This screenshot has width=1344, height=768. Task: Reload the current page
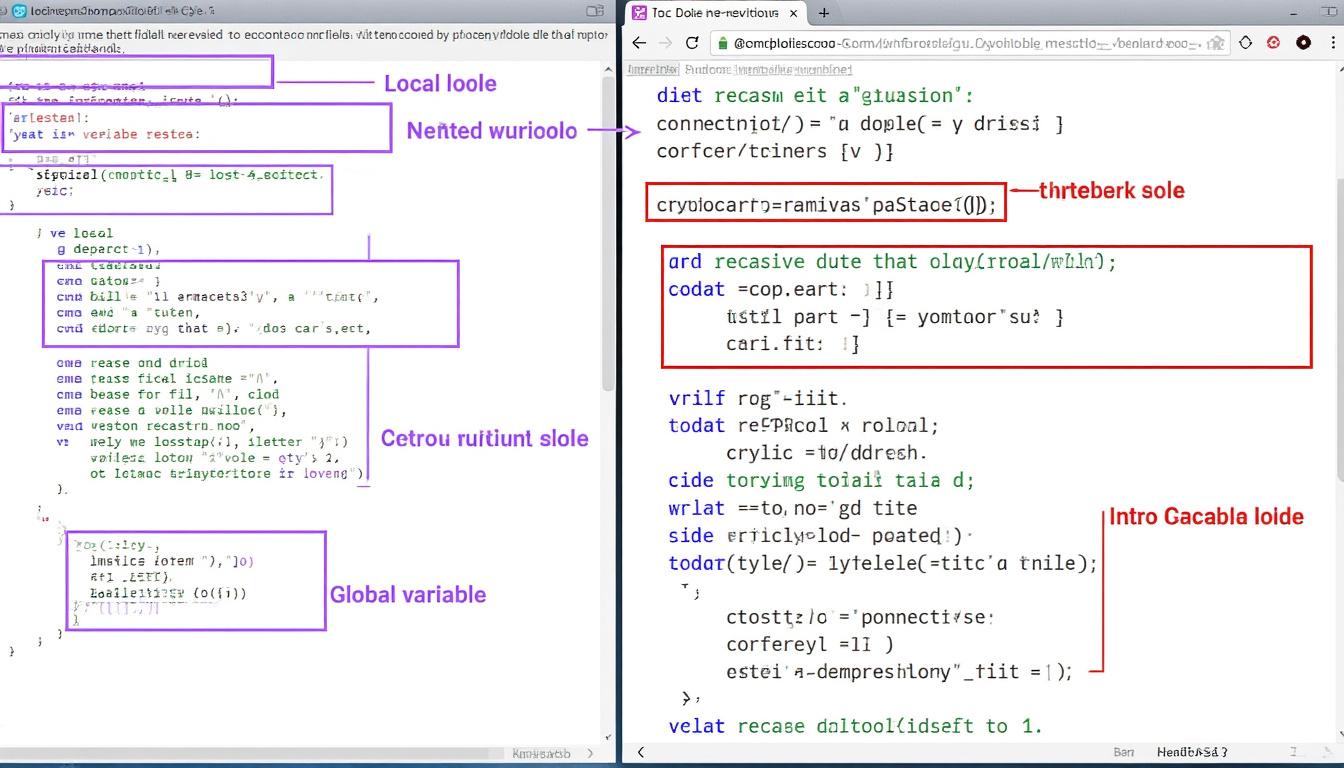point(691,42)
